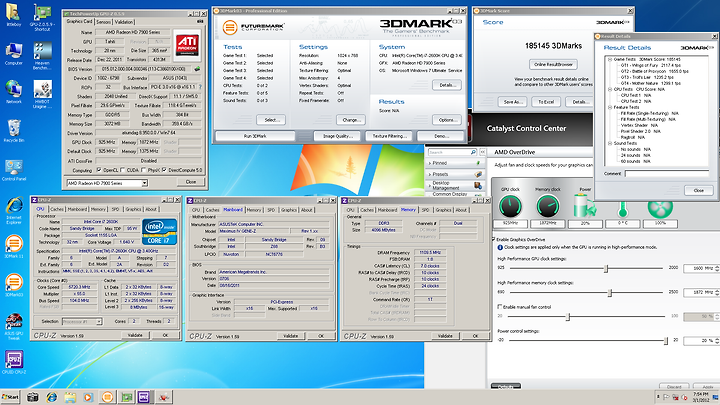Image resolution: width=720 pixels, height=405 pixels.
Task: Switch to the Sensors tab in GPU-Z
Action: pyautogui.click(x=103, y=22)
